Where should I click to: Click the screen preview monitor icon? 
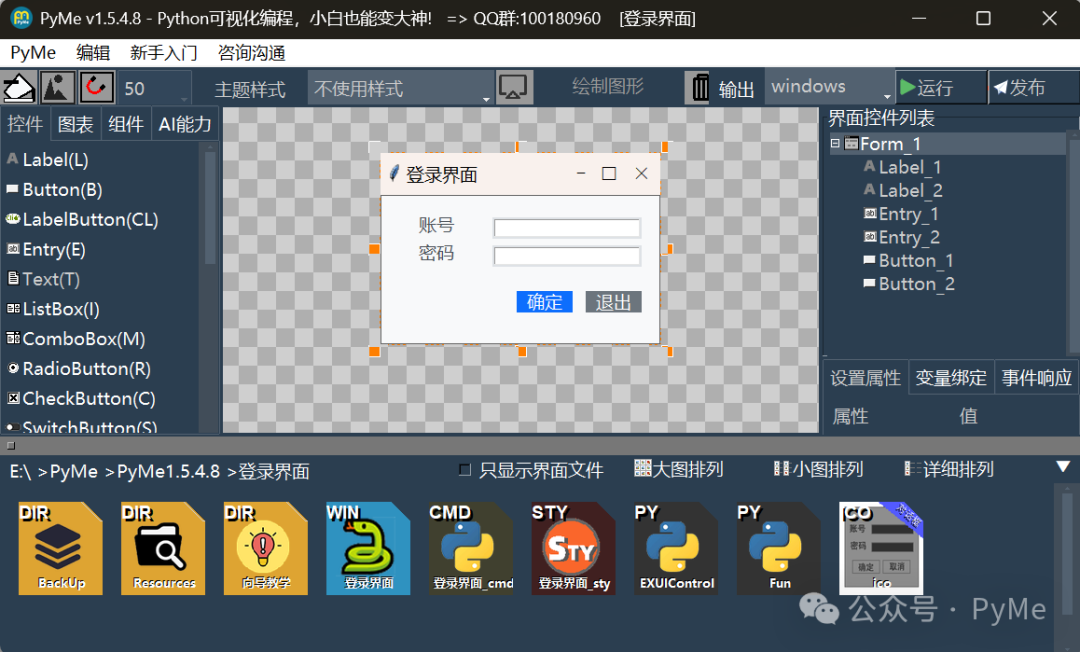pyautogui.click(x=514, y=87)
